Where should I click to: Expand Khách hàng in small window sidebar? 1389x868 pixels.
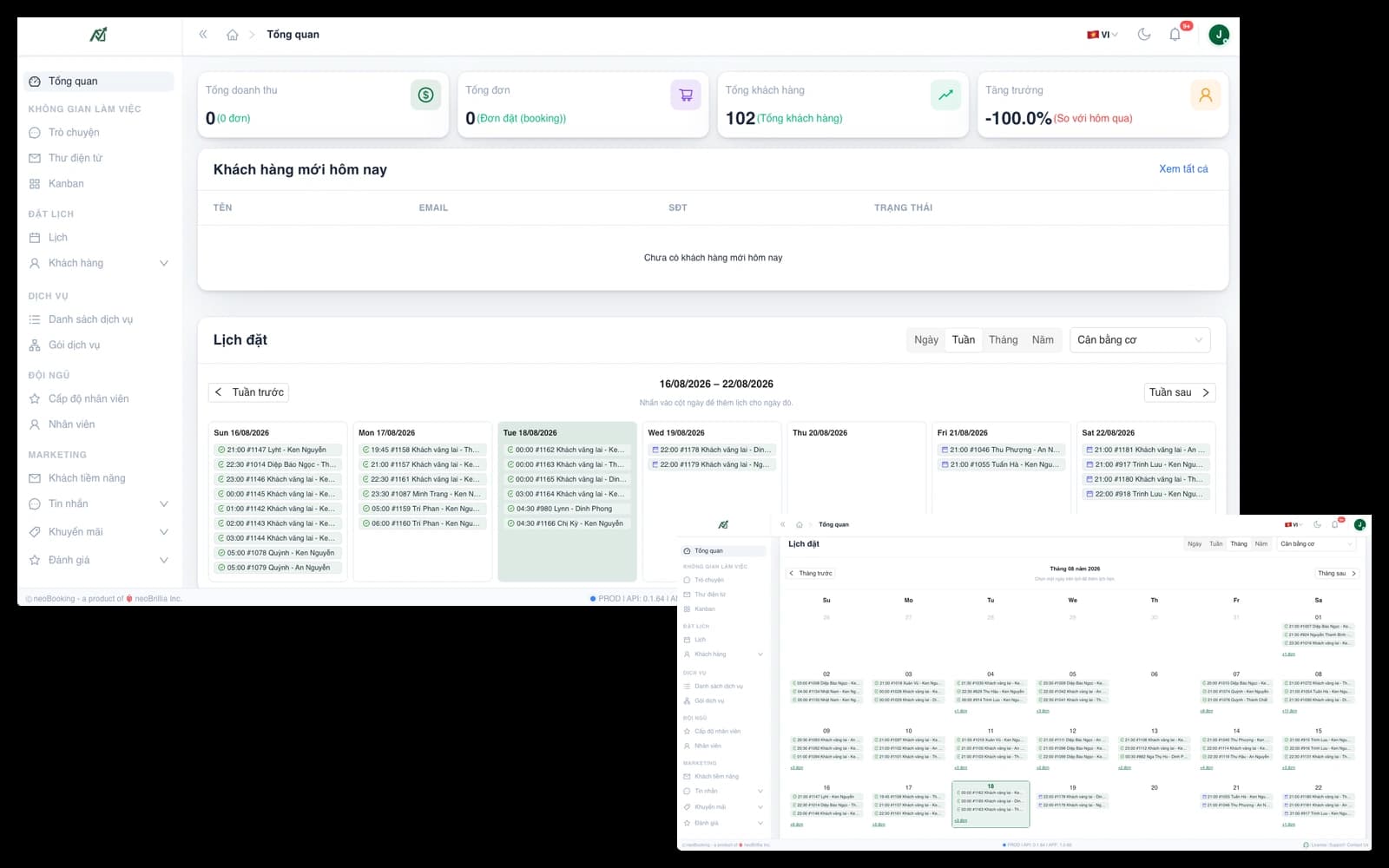(x=760, y=654)
